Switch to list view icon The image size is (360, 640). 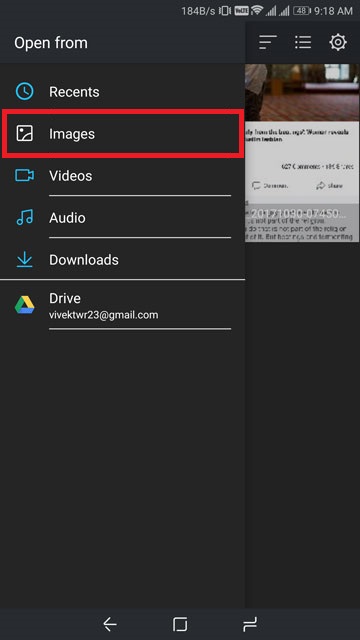point(303,42)
